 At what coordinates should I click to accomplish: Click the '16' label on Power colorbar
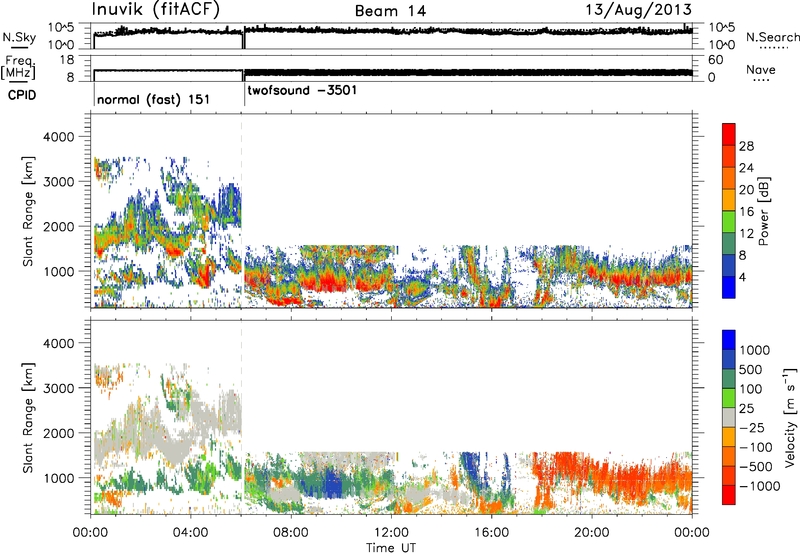click(x=746, y=212)
